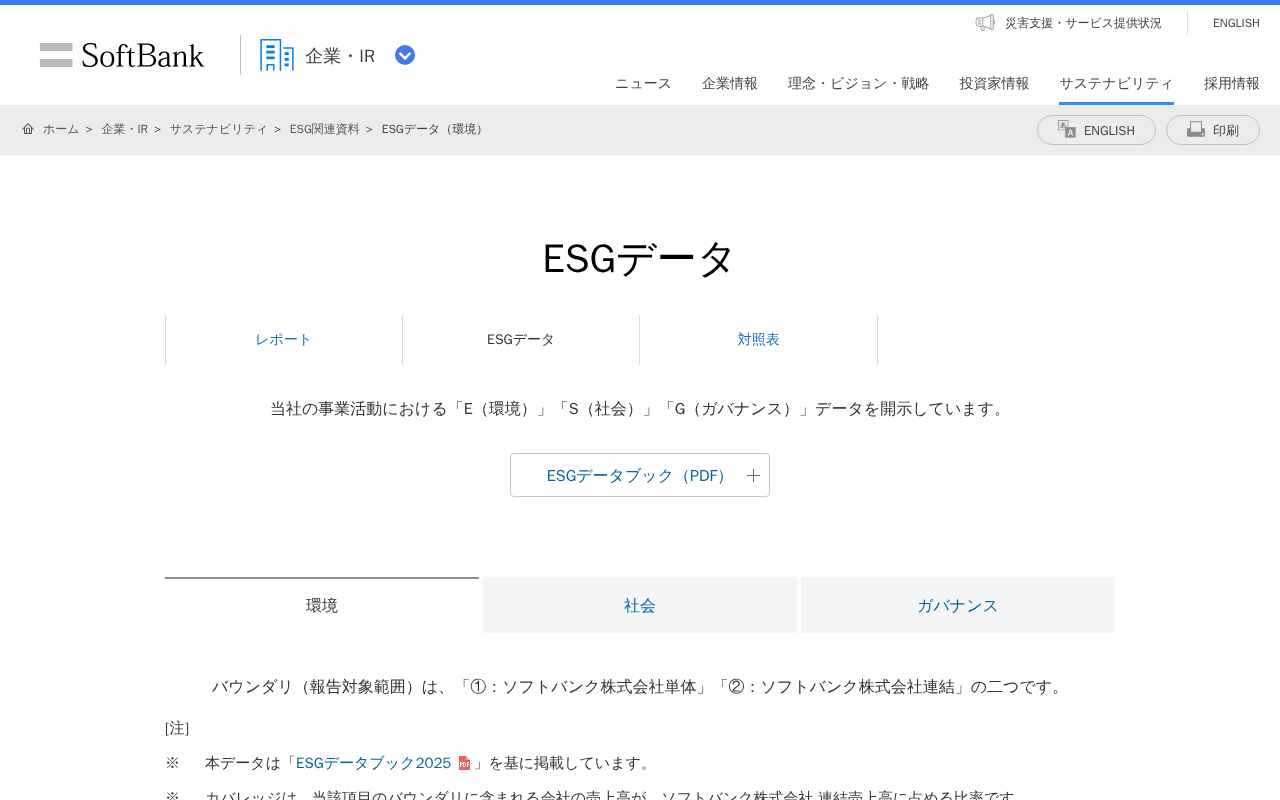
Task: Click the [注] note label
Action: click(177, 728)
